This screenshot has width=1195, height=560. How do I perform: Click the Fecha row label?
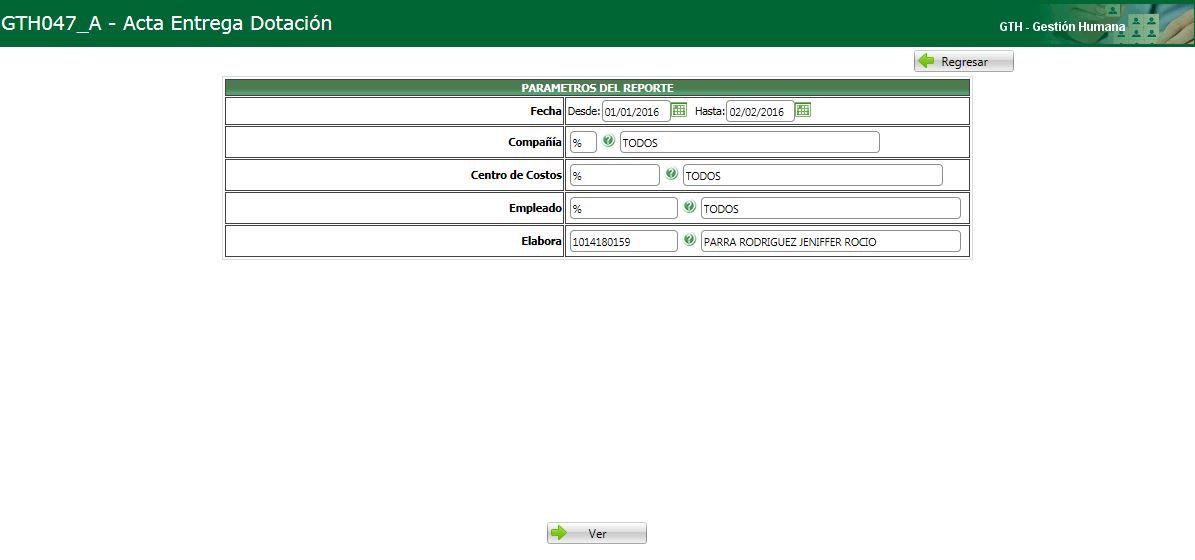pos(546,111)
